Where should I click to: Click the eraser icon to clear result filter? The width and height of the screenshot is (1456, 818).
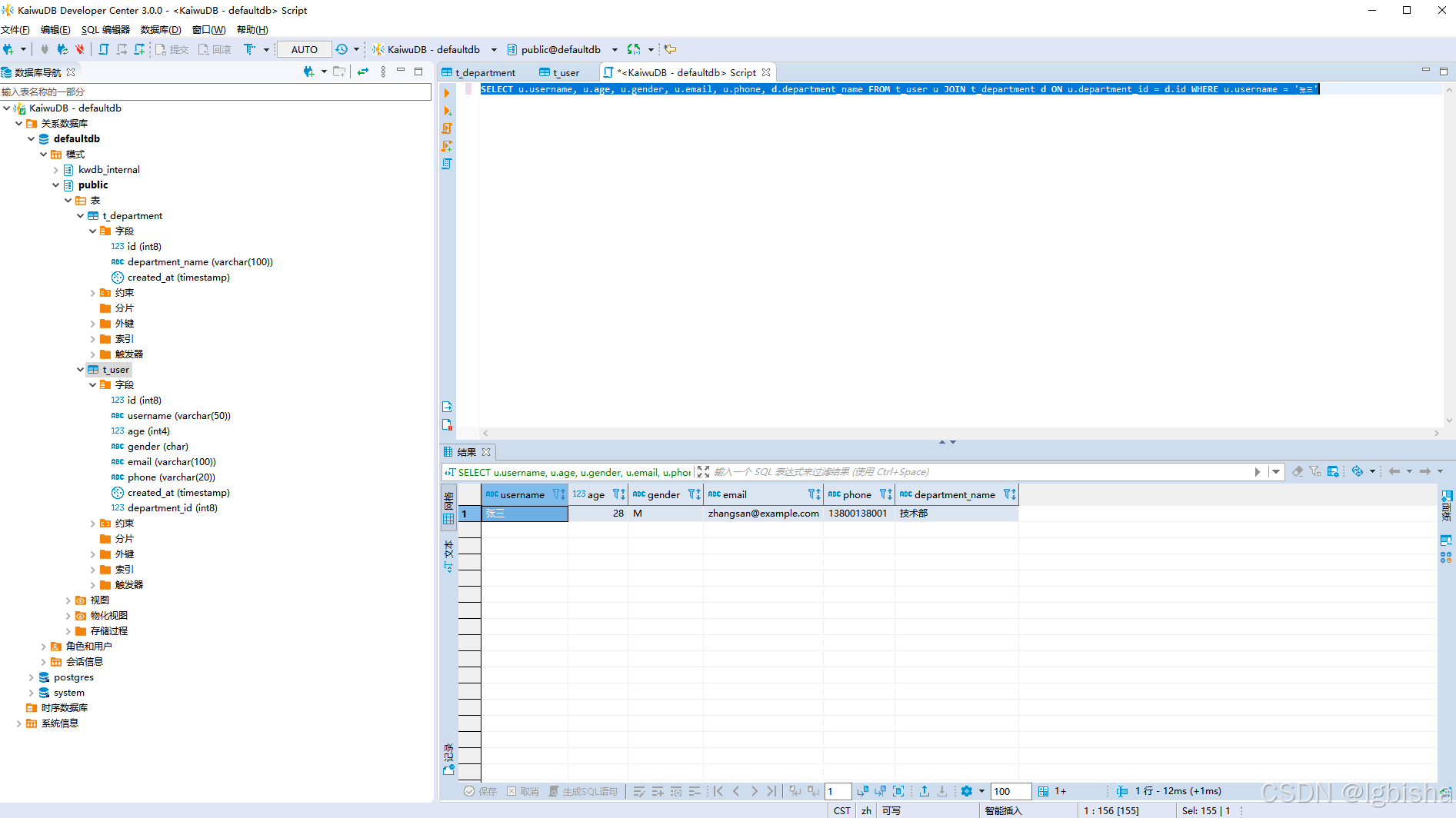(1298, 471)
